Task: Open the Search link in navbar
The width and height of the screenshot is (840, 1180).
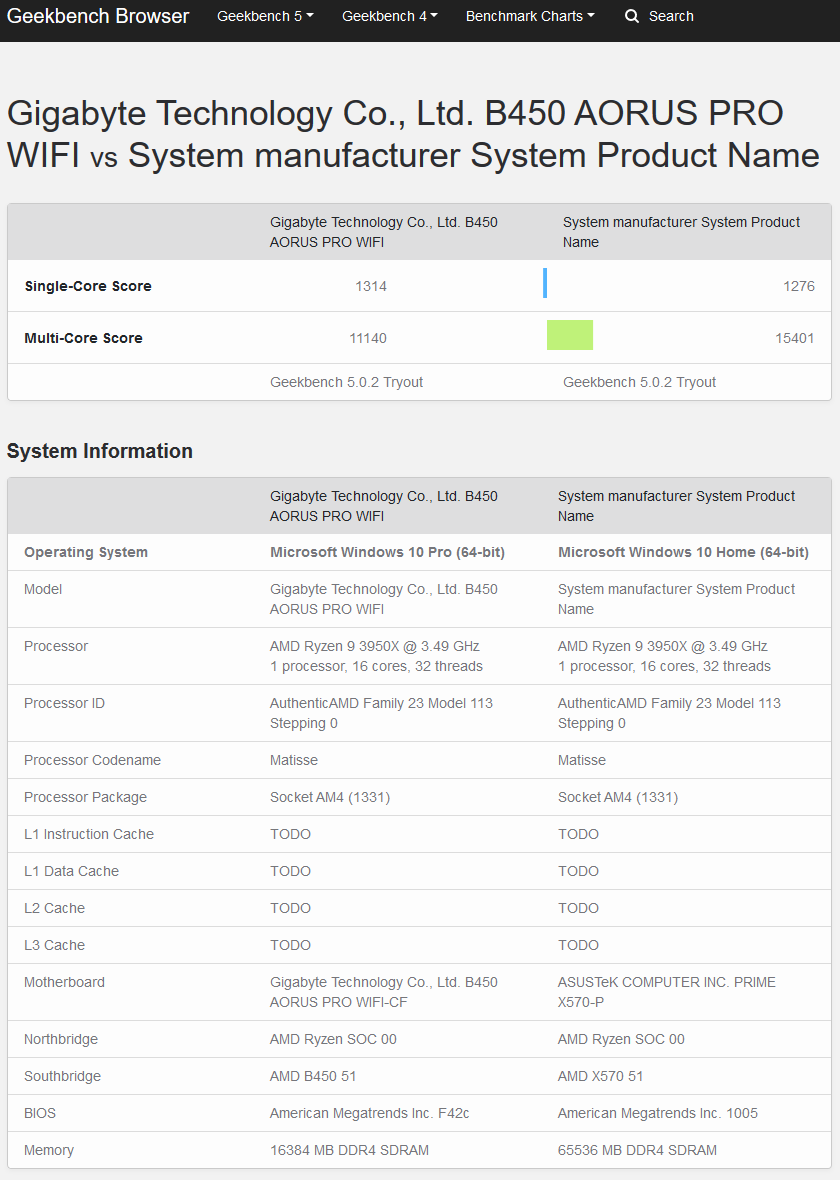Action: point(659,17)
